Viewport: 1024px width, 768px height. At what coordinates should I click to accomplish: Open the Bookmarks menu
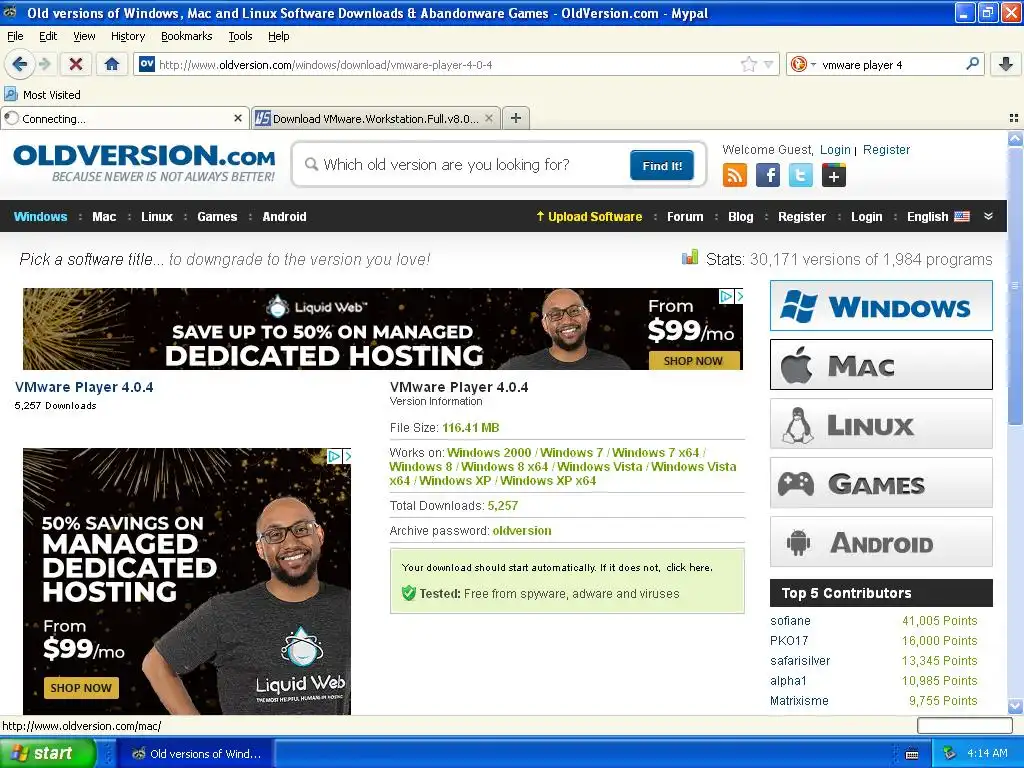click(x=187, y=36)
